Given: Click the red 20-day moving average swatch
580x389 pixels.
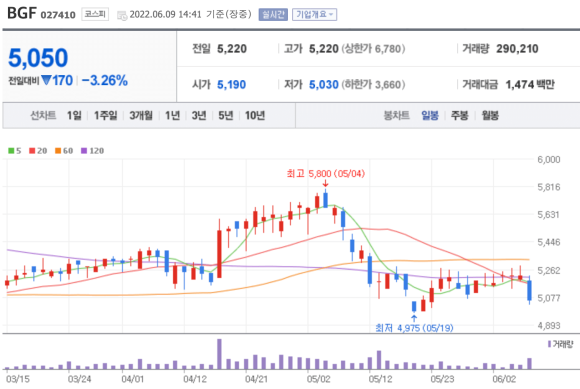Looking at the screenshot, I should [32, 151].
